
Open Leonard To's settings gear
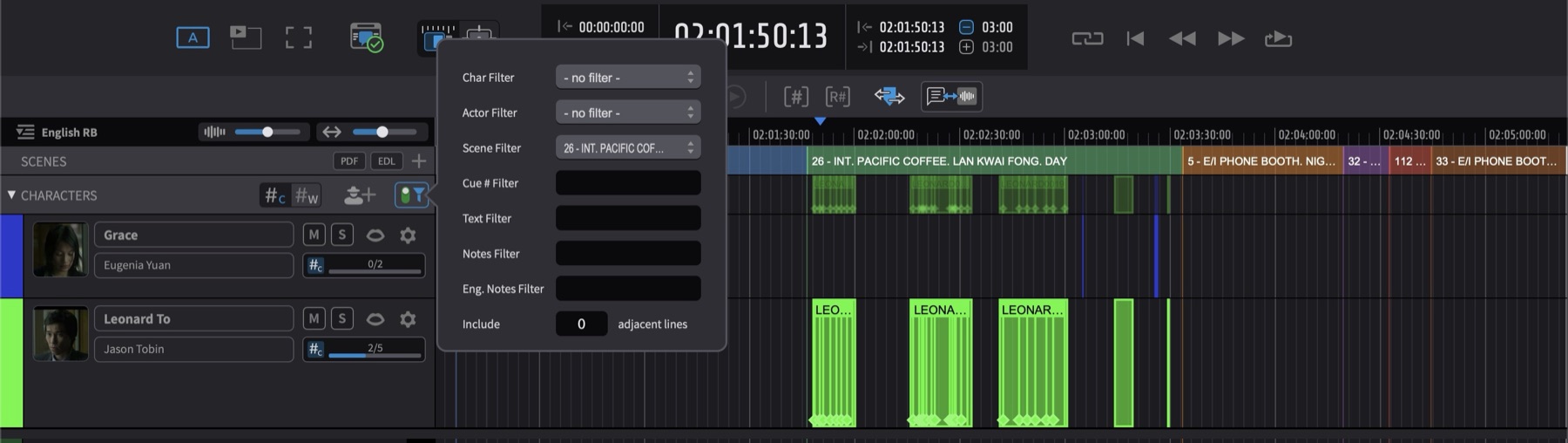click(x=408, y=318)
